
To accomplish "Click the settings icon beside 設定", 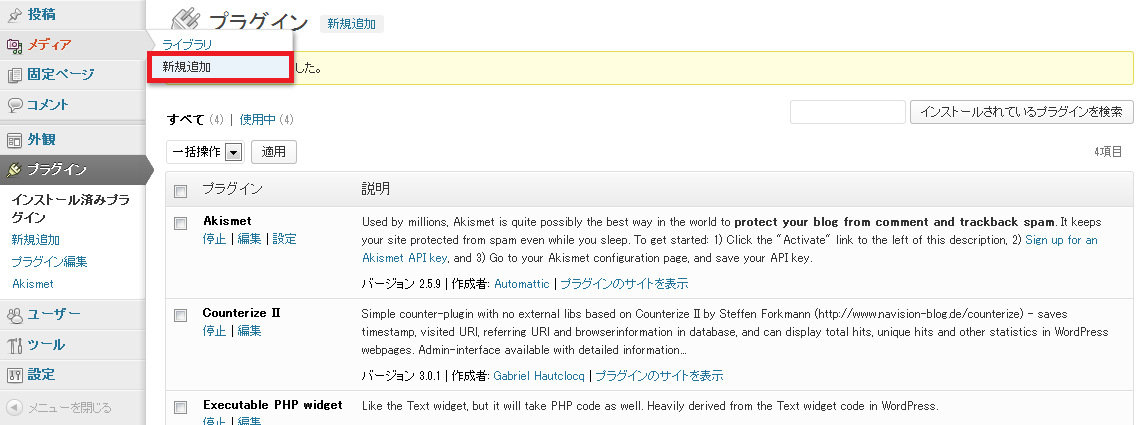I will point(15,375).
